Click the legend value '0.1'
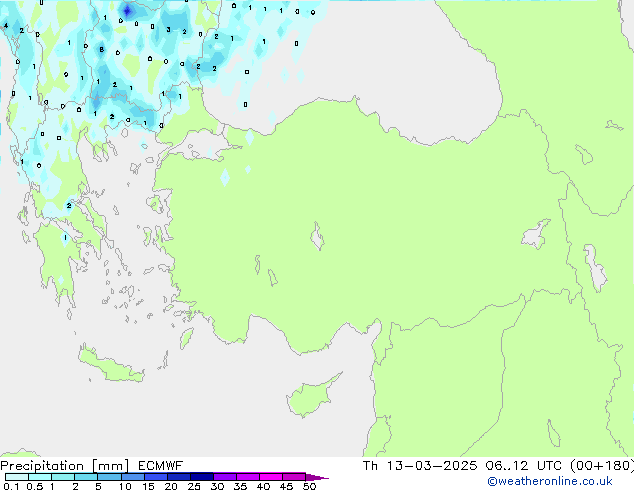Viewport: 634px width, 490px height. 11,486
